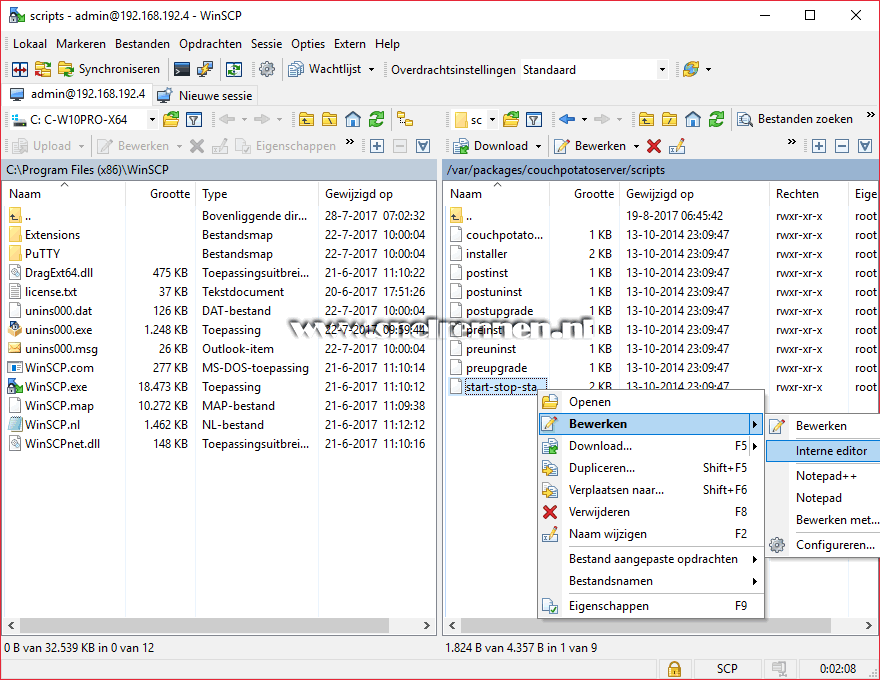880x680 pixels.
Task: Click the padlock icon in status bar
Action: (674, 669)
